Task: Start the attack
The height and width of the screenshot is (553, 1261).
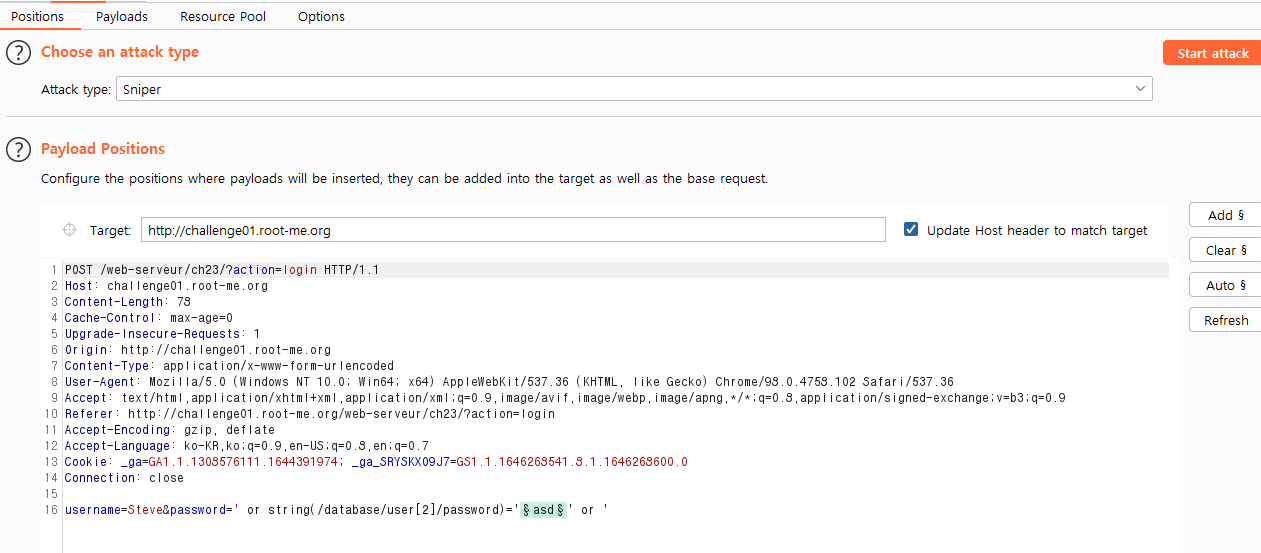Action: click(1212, 53)
